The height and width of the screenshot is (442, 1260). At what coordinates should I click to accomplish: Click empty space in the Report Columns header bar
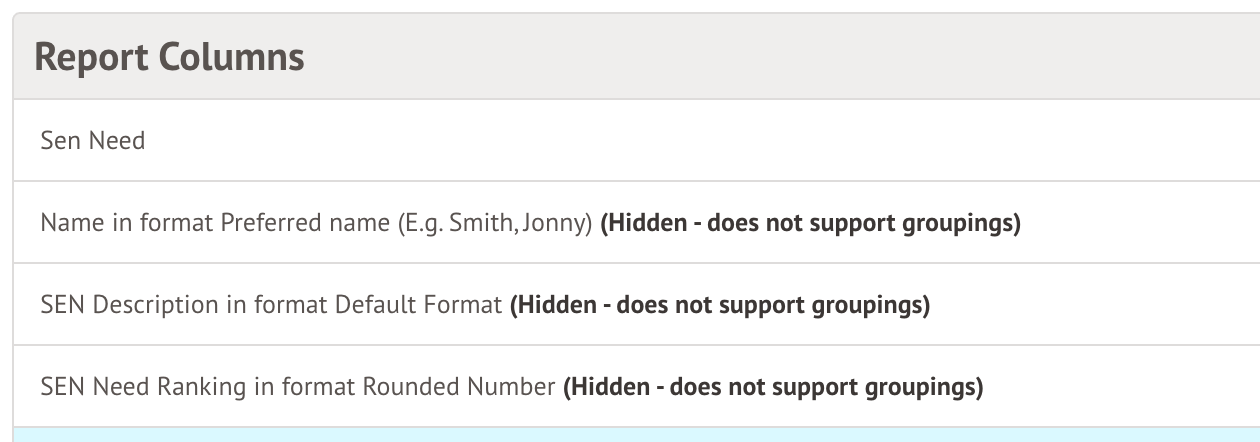(800, 57)
